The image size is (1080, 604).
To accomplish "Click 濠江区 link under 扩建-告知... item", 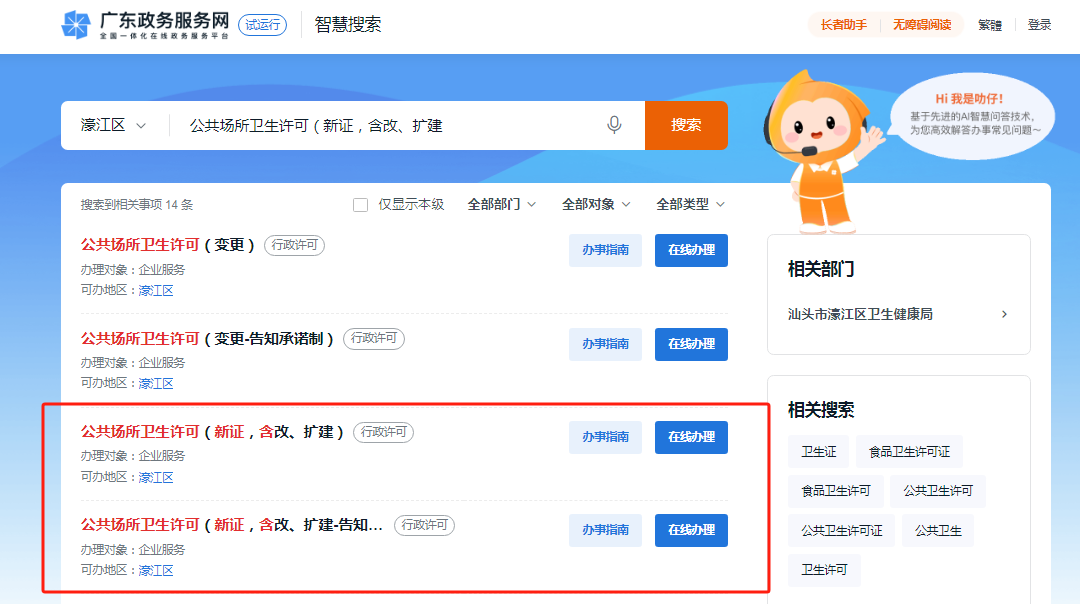I will pos(156,570).
